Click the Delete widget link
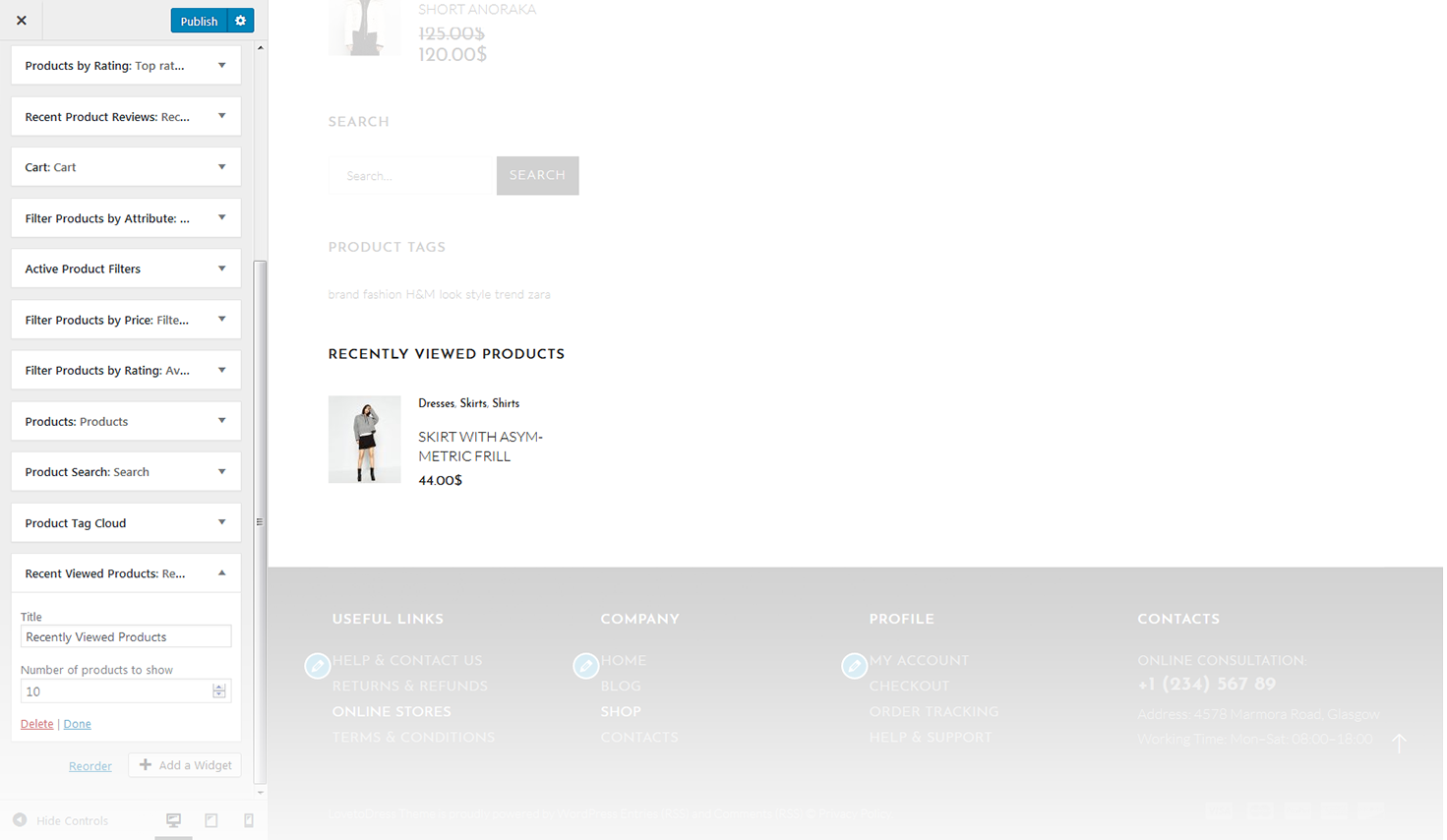The height and width of the screenshot is (840, 1447). coord(37,724)
